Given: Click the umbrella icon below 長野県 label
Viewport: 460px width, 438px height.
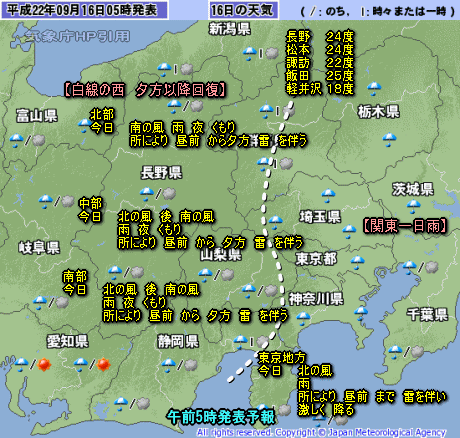Looking at the screenshot, I should [x=147, y=194].
